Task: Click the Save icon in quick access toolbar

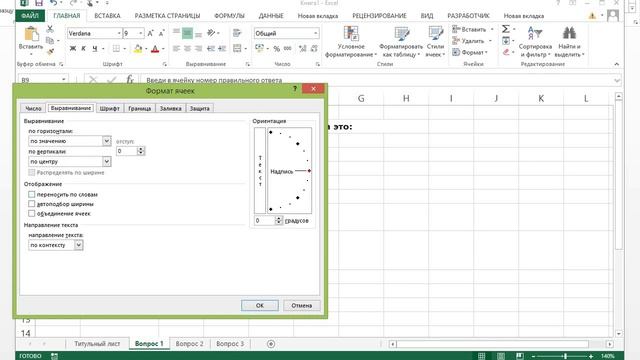Action: 39,3
